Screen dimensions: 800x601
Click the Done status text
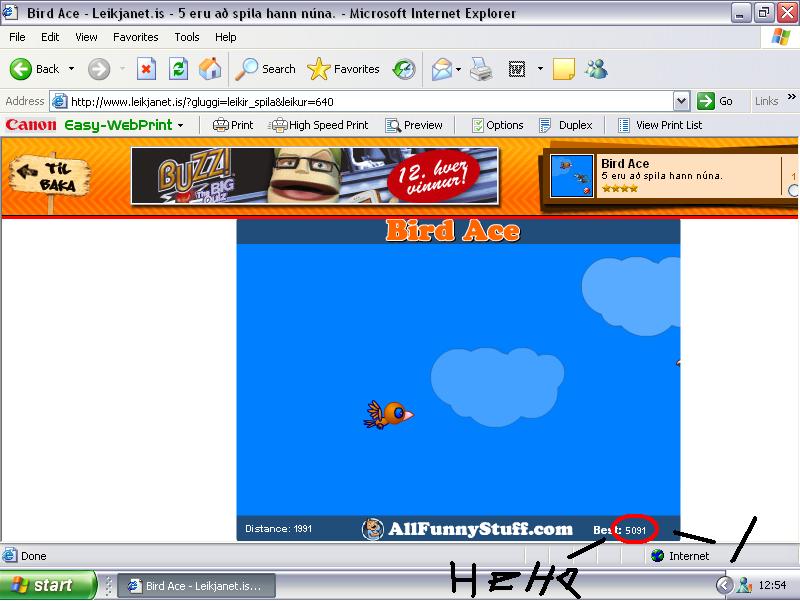tap(34, 556)
